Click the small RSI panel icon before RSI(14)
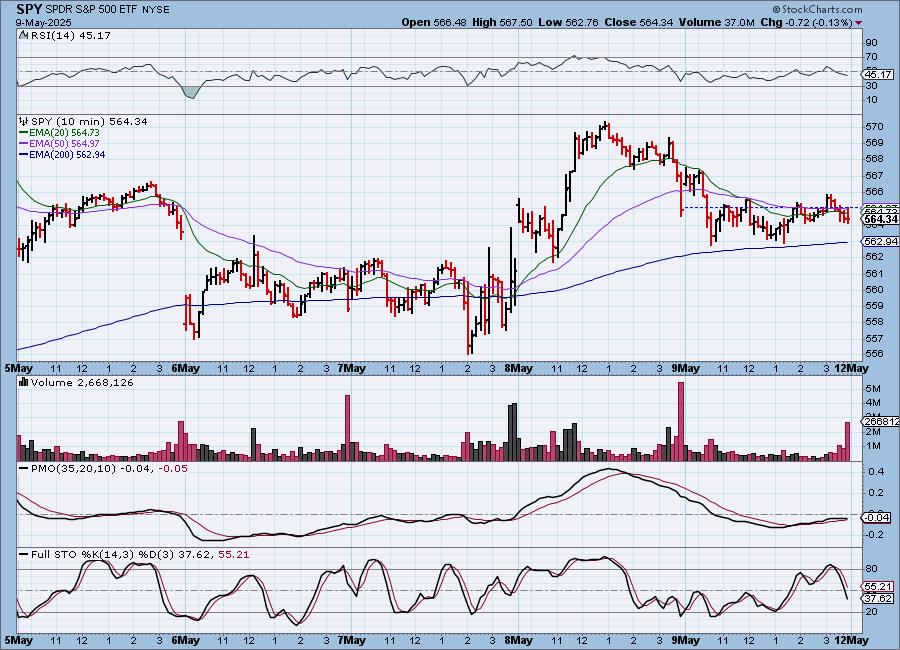This screenshot has height=650, width=900. (x=23, y=35)
